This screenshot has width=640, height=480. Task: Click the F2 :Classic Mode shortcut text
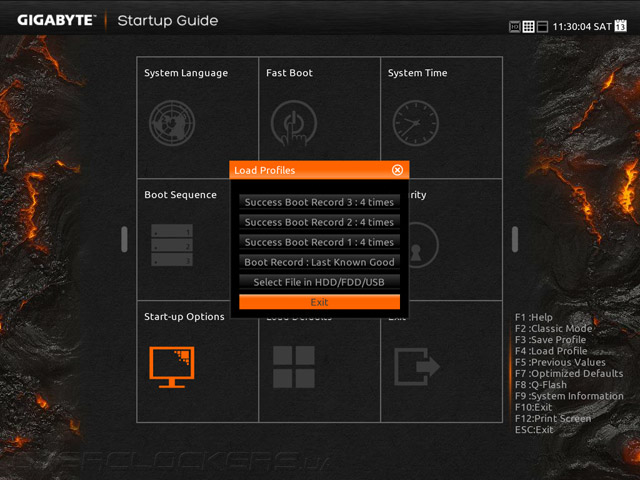pyautogui.click(x=553, y=329)
